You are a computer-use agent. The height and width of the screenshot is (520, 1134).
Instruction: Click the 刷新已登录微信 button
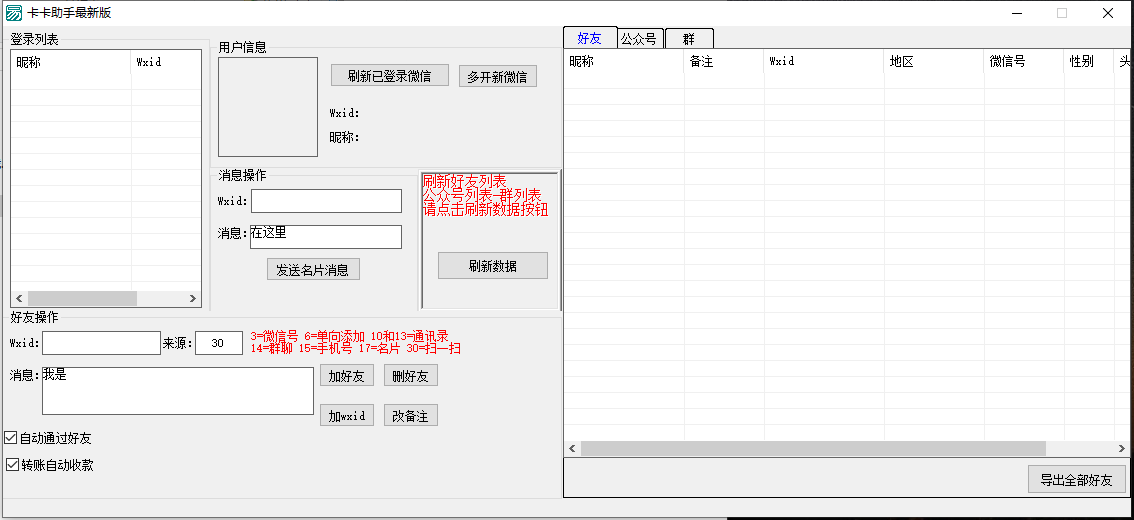pos(389,76)
